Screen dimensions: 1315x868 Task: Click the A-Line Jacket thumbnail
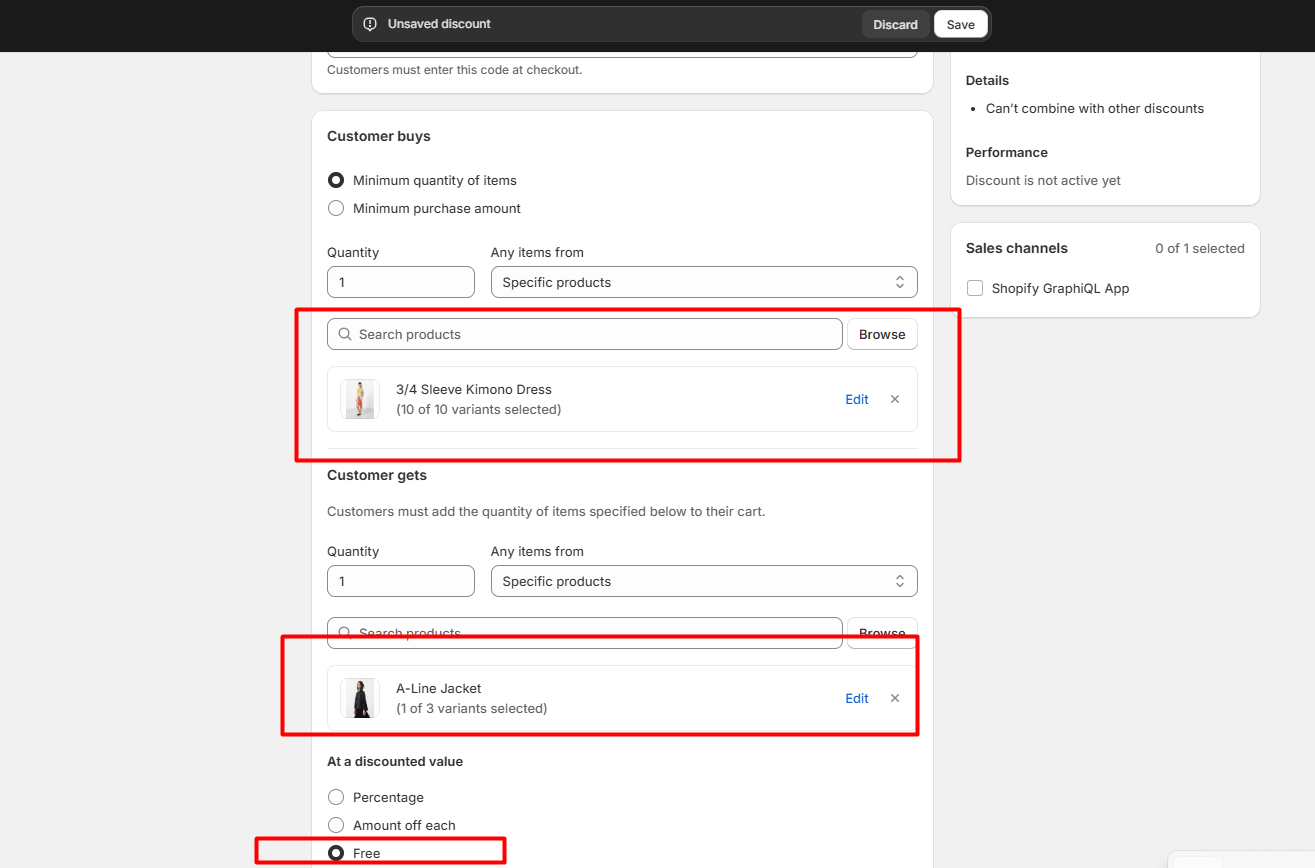coord(360,698)
